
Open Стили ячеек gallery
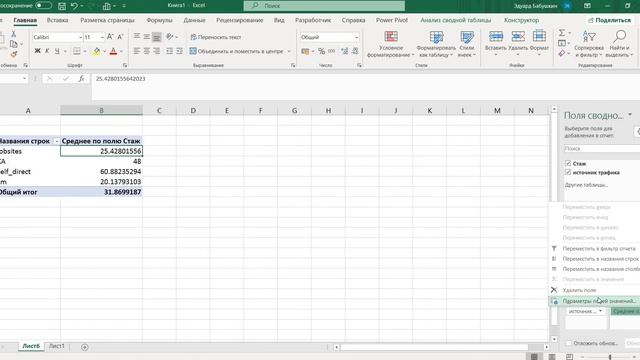click(x=467, y=44)
